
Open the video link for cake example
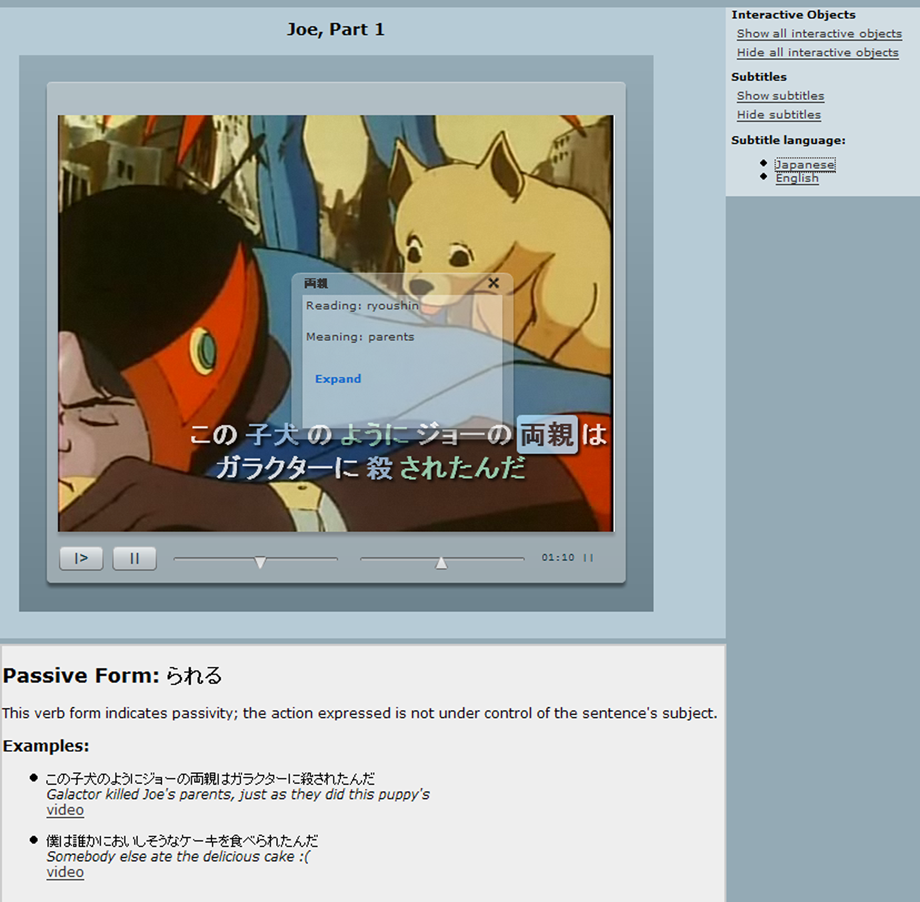65,872
